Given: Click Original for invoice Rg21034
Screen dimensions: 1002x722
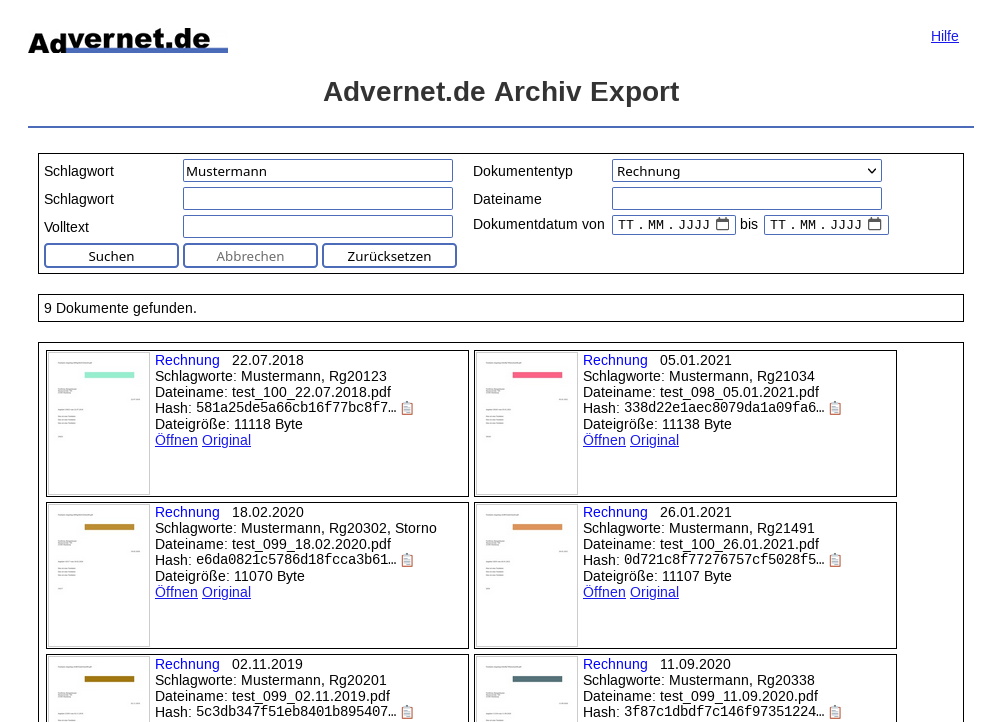Looking at the screenshot, I should [654, 440].
